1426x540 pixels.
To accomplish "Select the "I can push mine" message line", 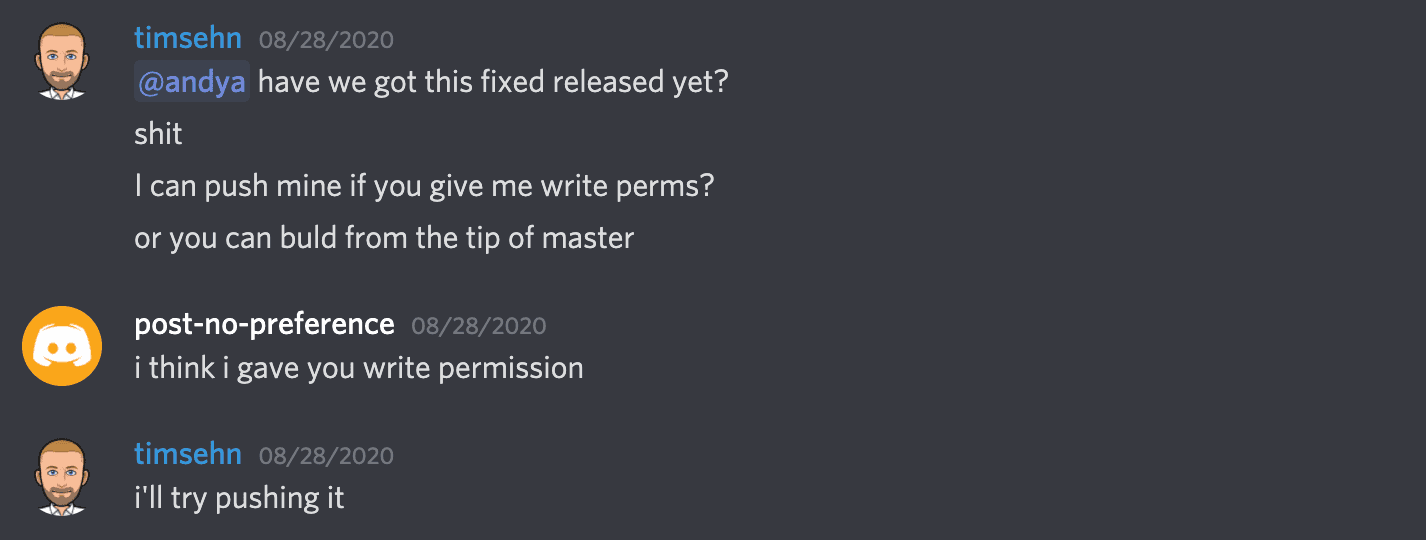I will 424,186.
